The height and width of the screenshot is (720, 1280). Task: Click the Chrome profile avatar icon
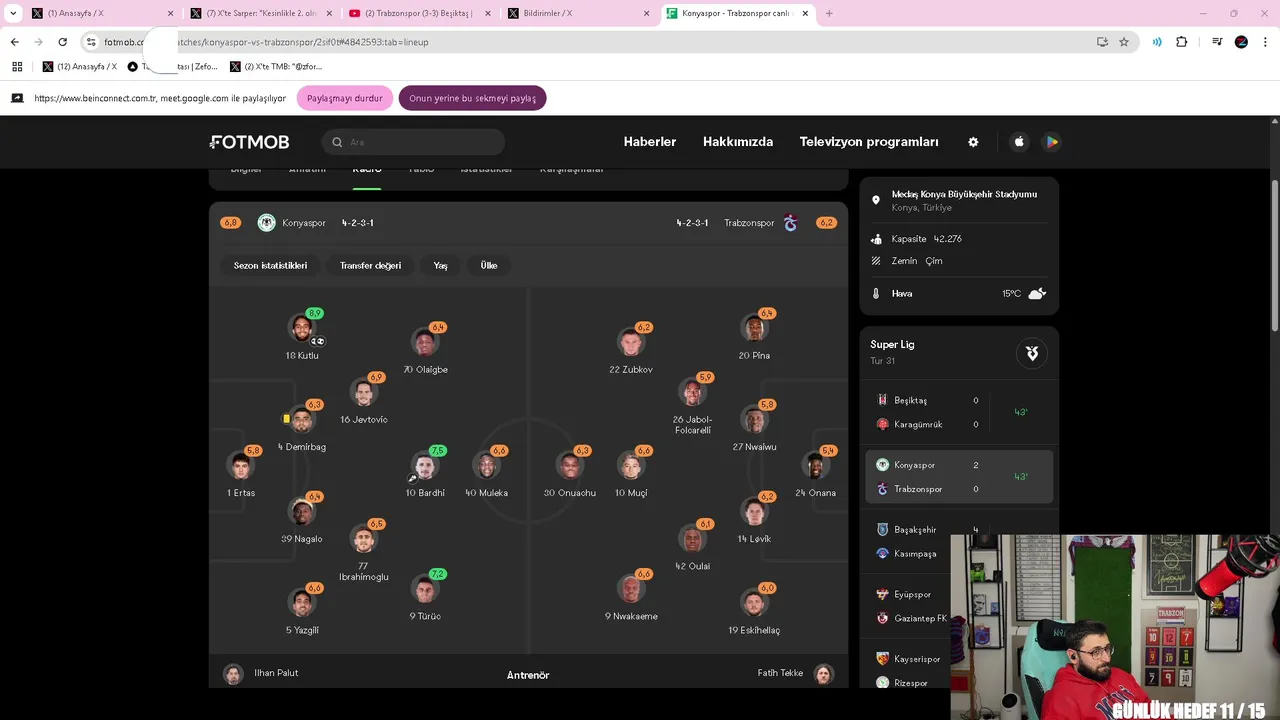coord(1241,42)
